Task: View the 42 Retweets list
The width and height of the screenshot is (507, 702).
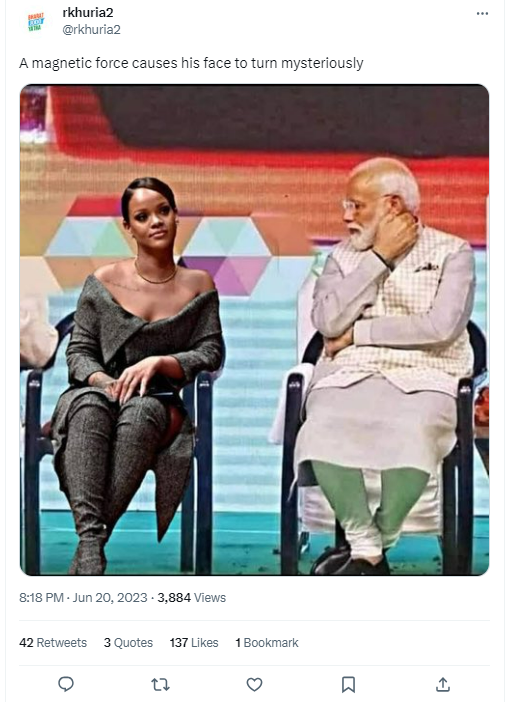Action: pyautogui.click(x=53, y=642)
